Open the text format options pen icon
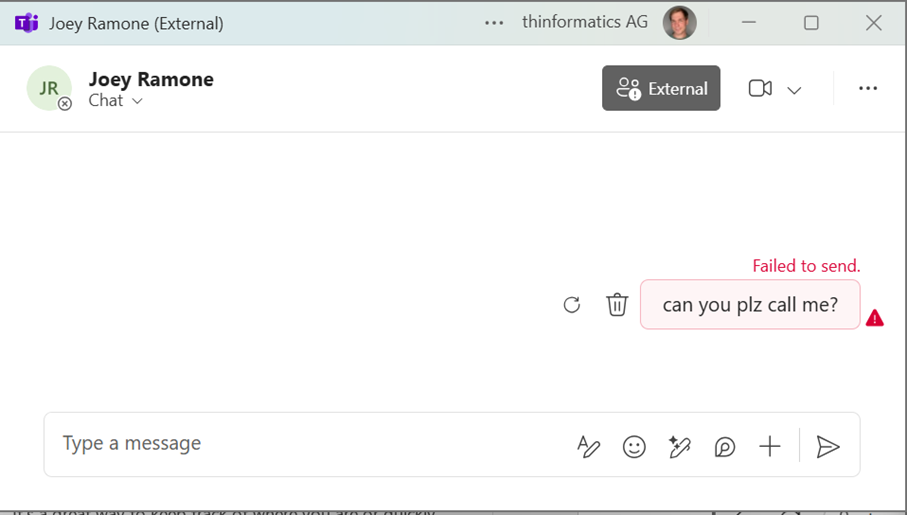907x515 pixels. pyautogui.click(x=588, y=446)
